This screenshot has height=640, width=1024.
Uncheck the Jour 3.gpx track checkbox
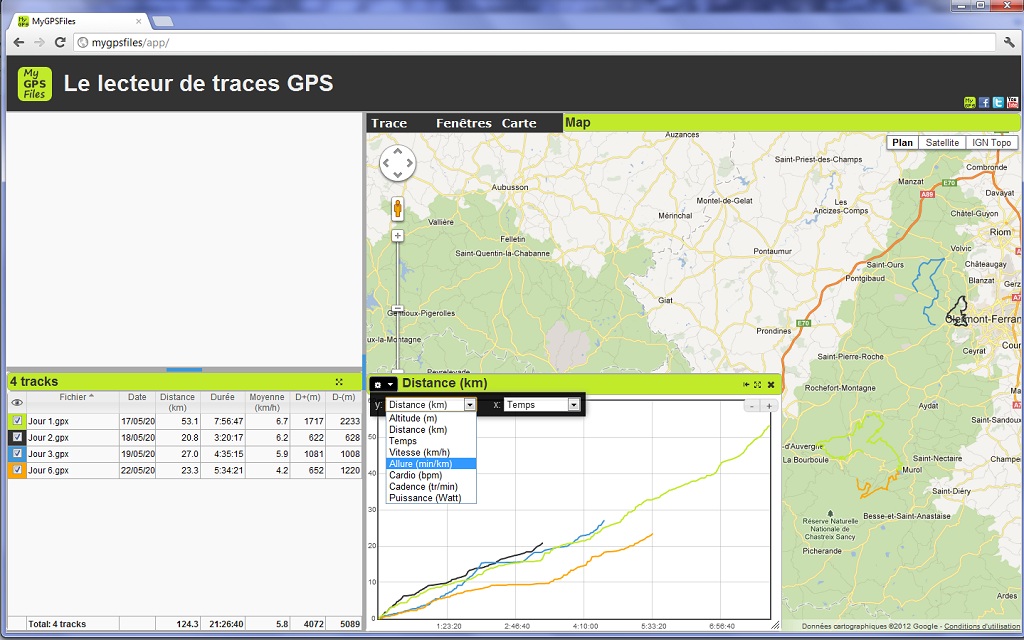point(18,454)
